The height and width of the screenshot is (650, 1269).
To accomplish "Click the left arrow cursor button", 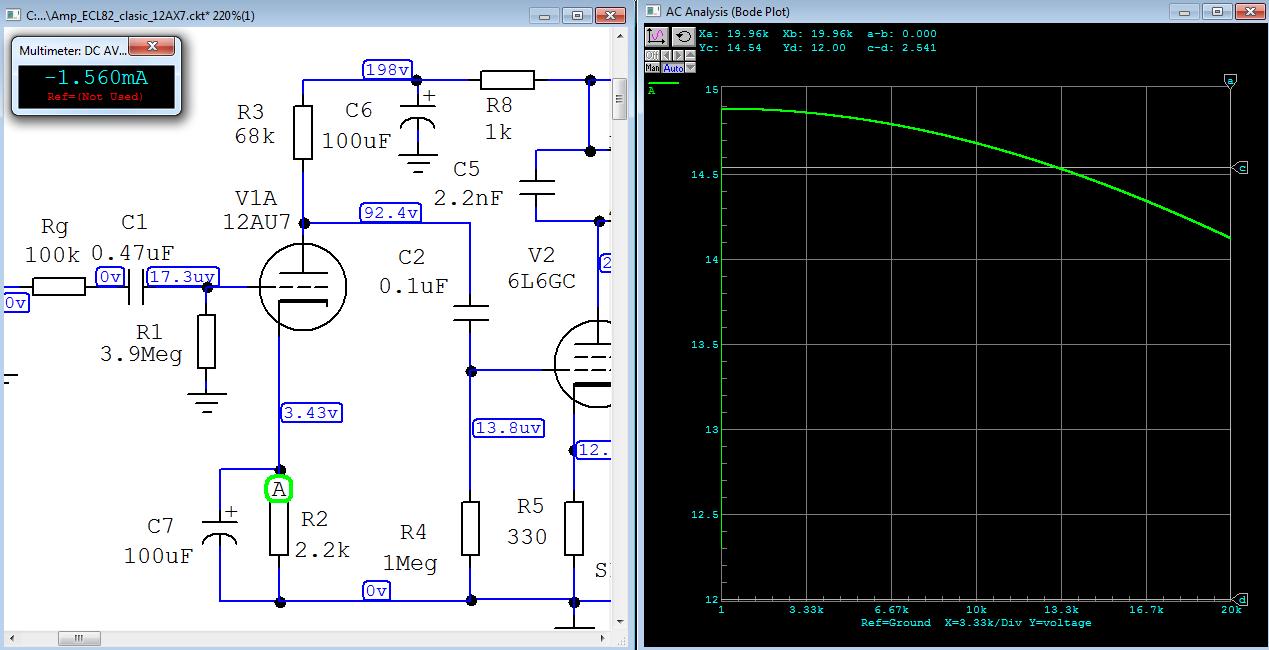I will pos(666,55).
